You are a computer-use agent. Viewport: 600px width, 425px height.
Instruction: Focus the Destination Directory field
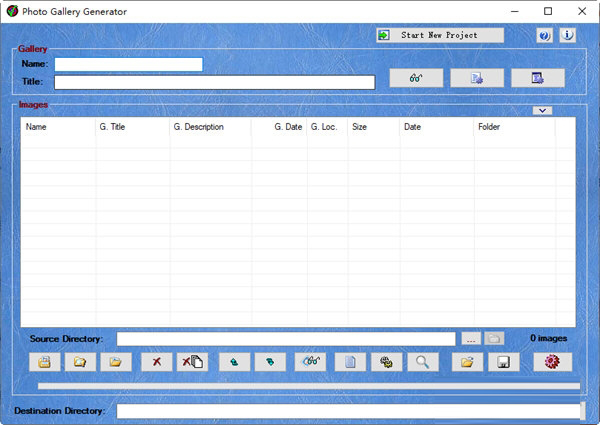point(349,411)
